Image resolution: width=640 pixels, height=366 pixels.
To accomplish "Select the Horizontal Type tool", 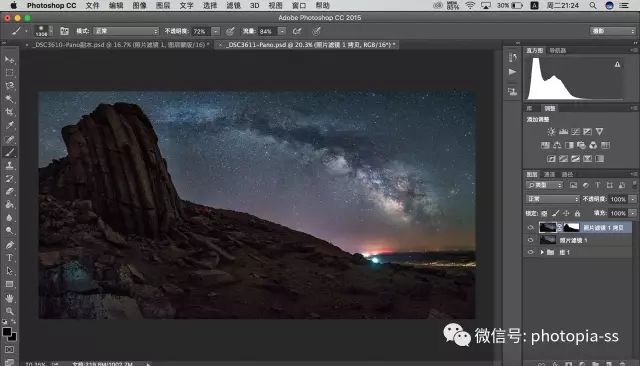I will tap(9, 258).
